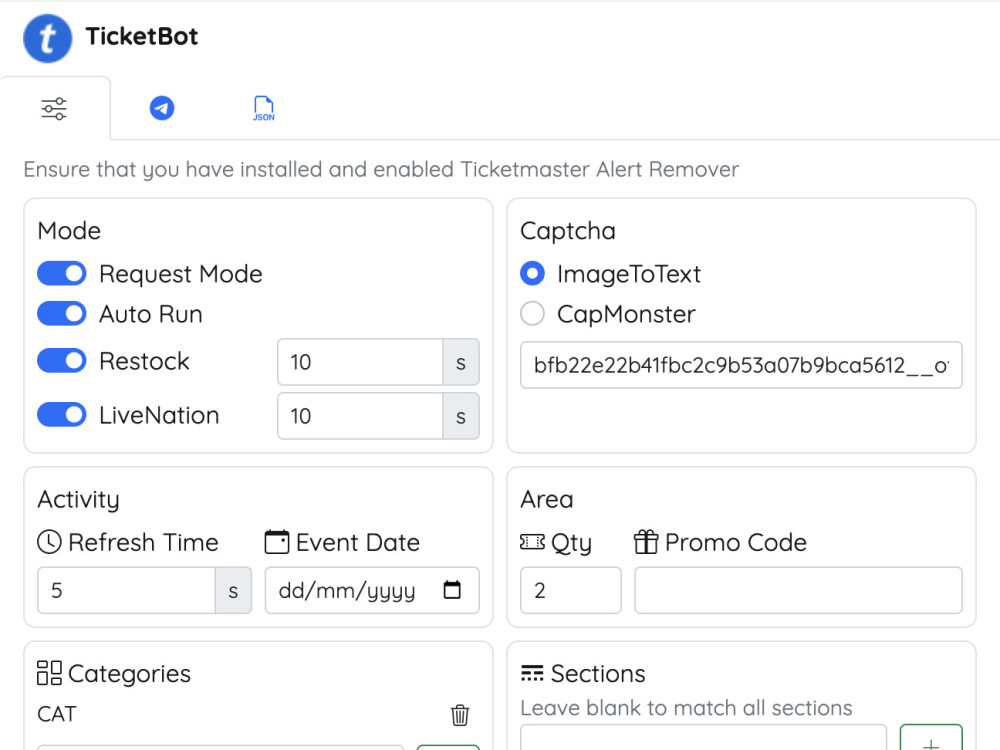
Task: Open the JSON file tab
Action: pyautogui.click(x=263, y=108)
